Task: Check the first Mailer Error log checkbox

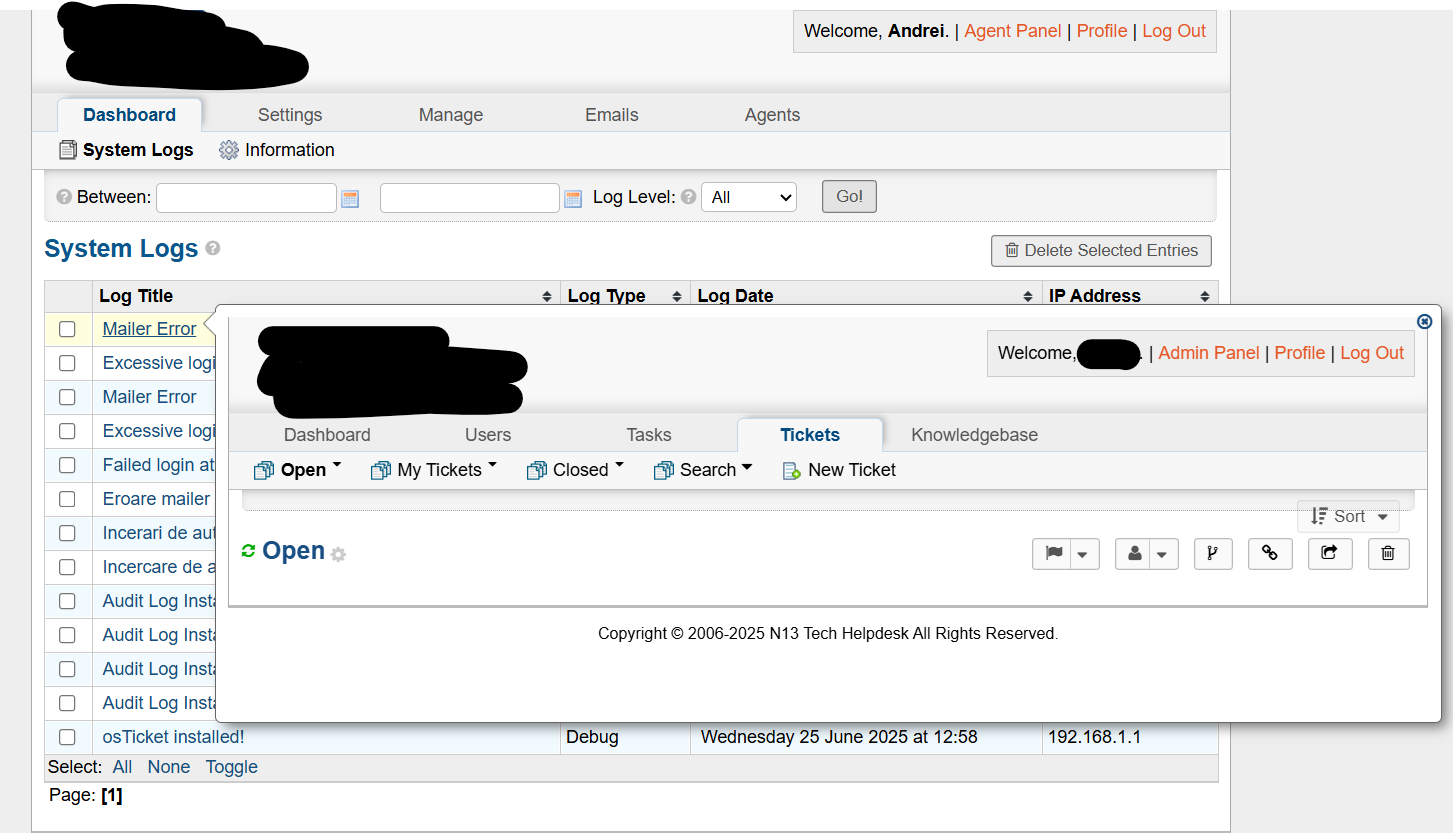Action: [x=67, y=329]
